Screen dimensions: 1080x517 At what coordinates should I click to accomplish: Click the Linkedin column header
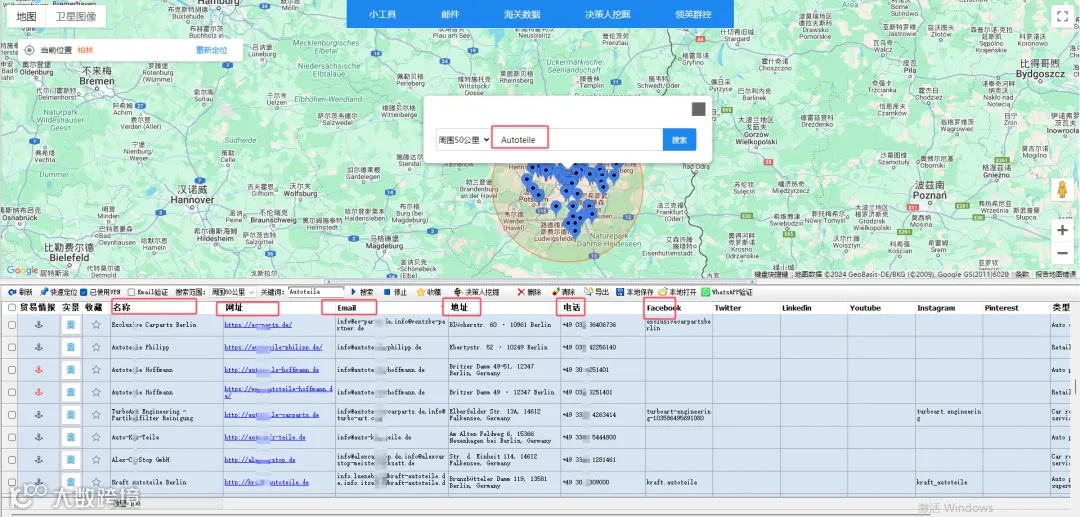[797, 308]
